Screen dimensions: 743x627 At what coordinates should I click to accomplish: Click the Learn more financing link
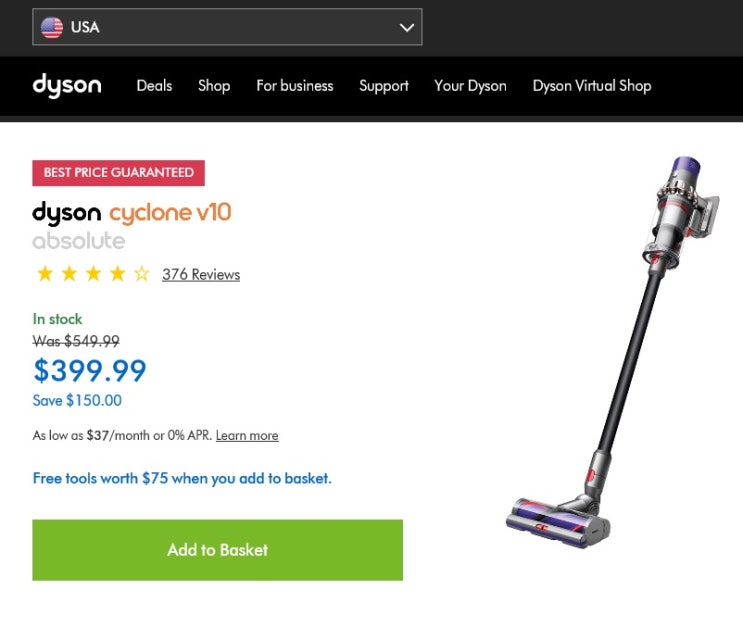(x=247, y=436)
